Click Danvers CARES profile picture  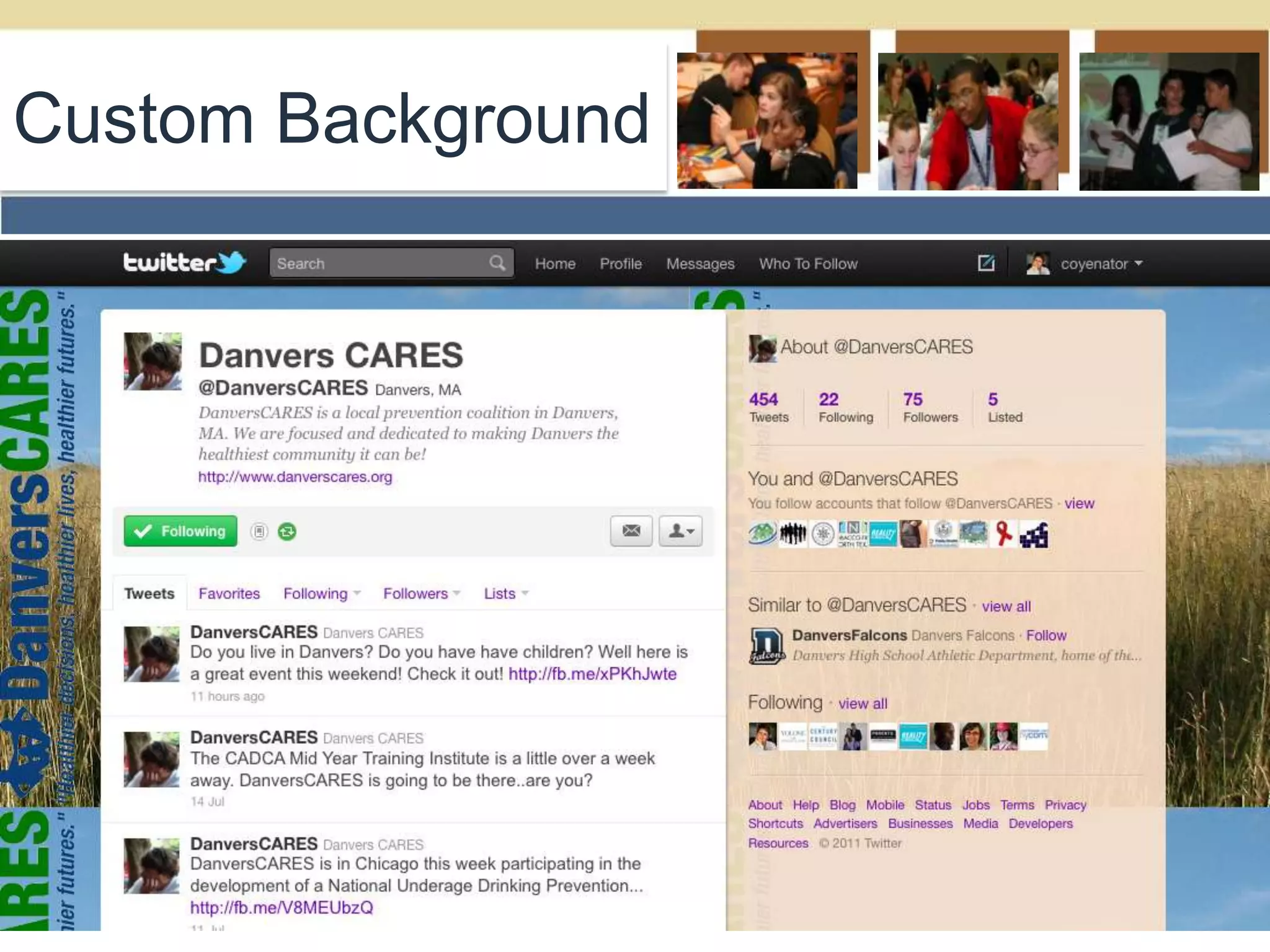153,361
